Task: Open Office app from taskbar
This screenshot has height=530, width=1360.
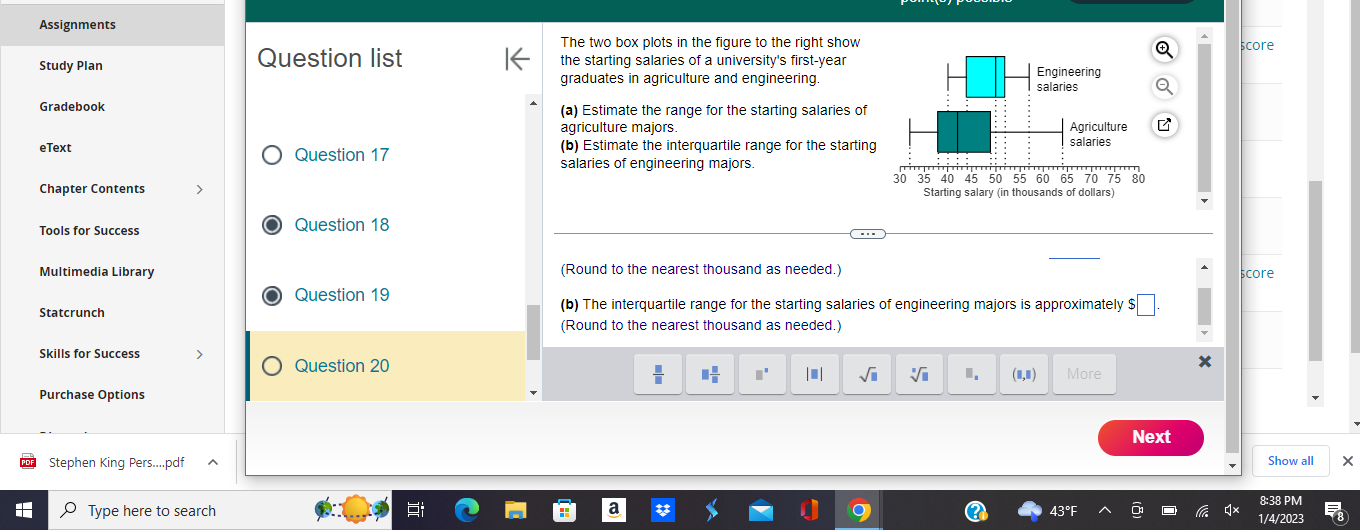Action: tap(810, 511)
